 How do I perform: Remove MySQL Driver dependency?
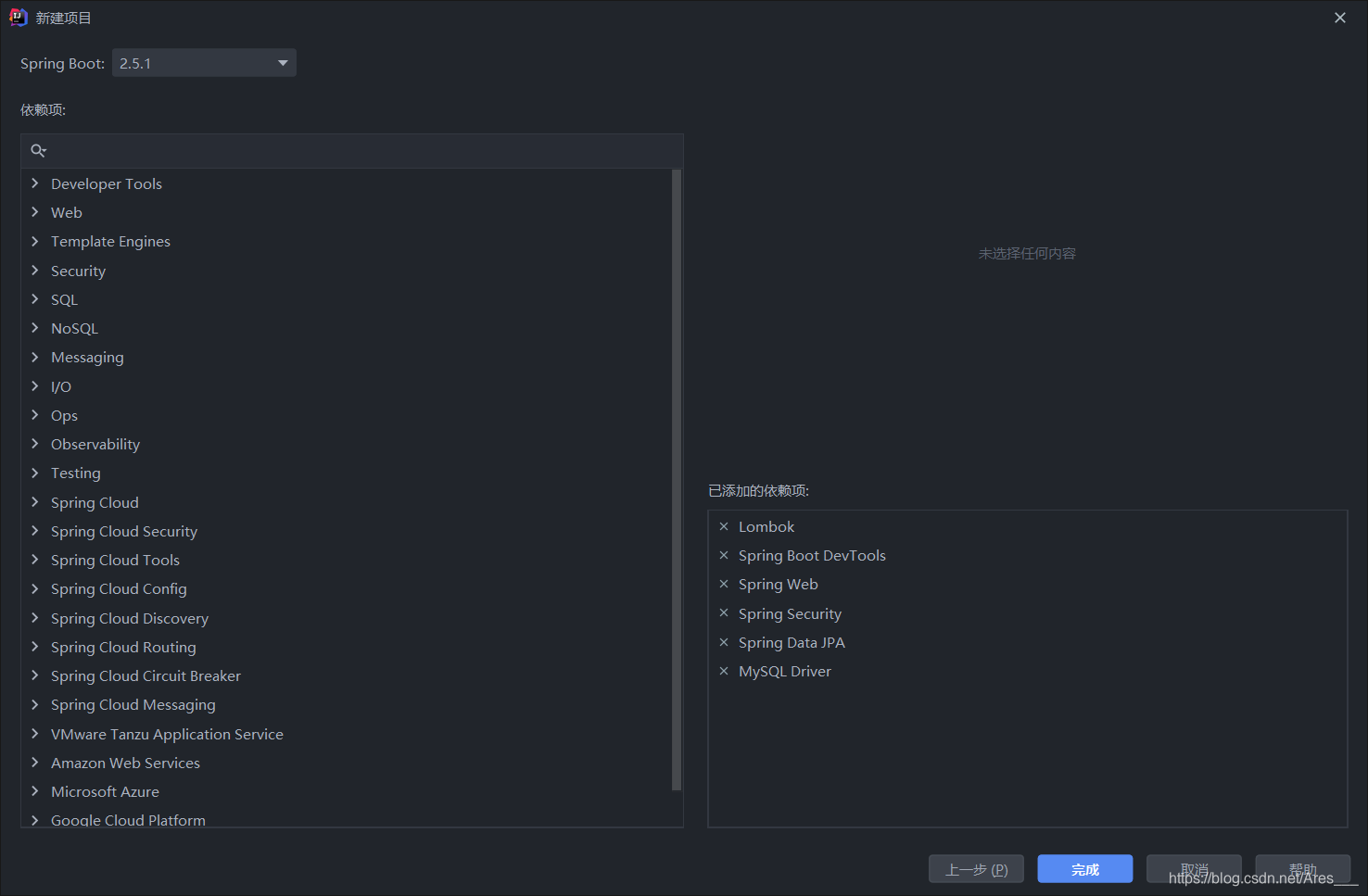[x=724, y=671]
